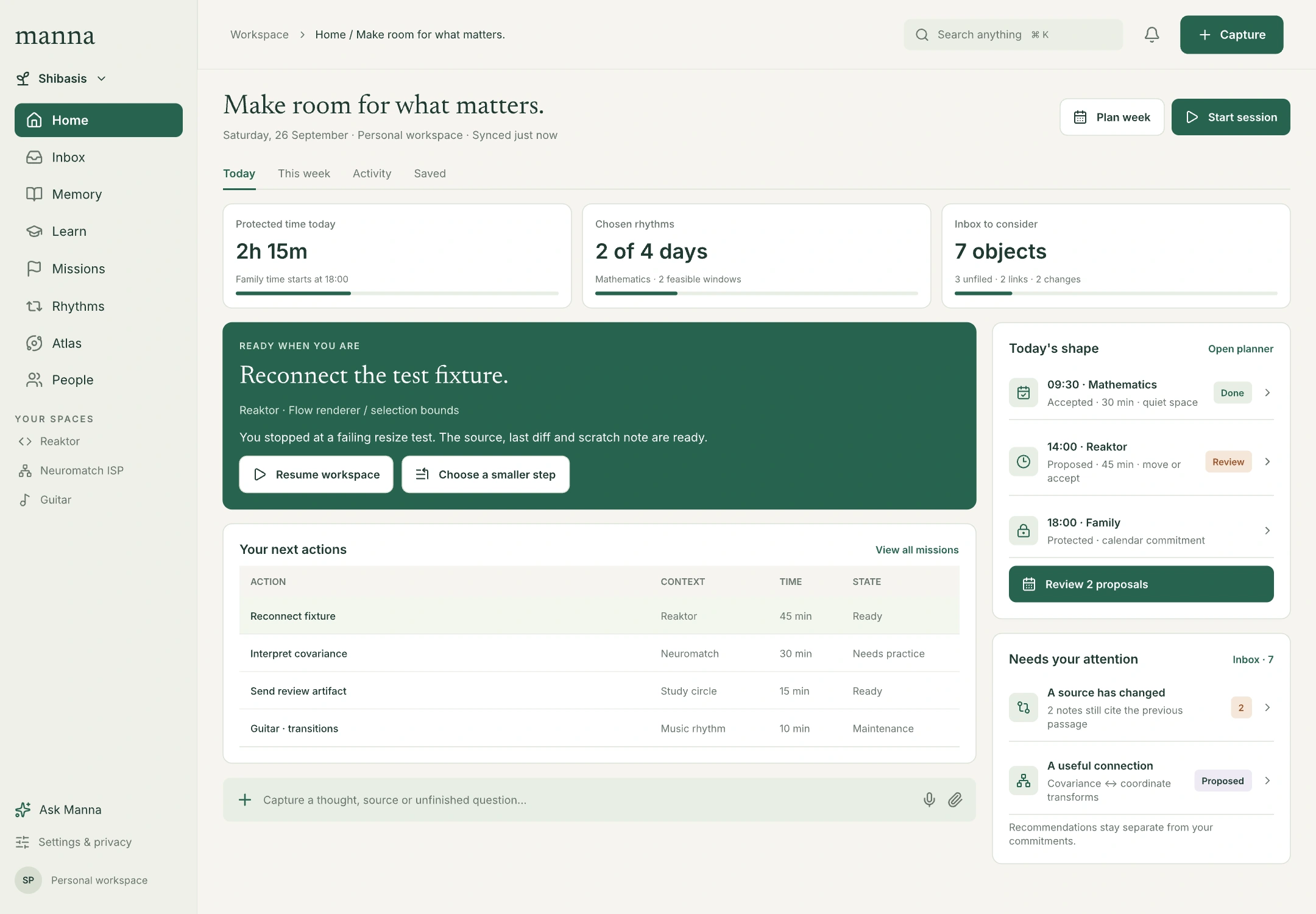Click Start session
Image resolution: width=1316 pixels, height=914 pixels.
[x=1231, y=117]
